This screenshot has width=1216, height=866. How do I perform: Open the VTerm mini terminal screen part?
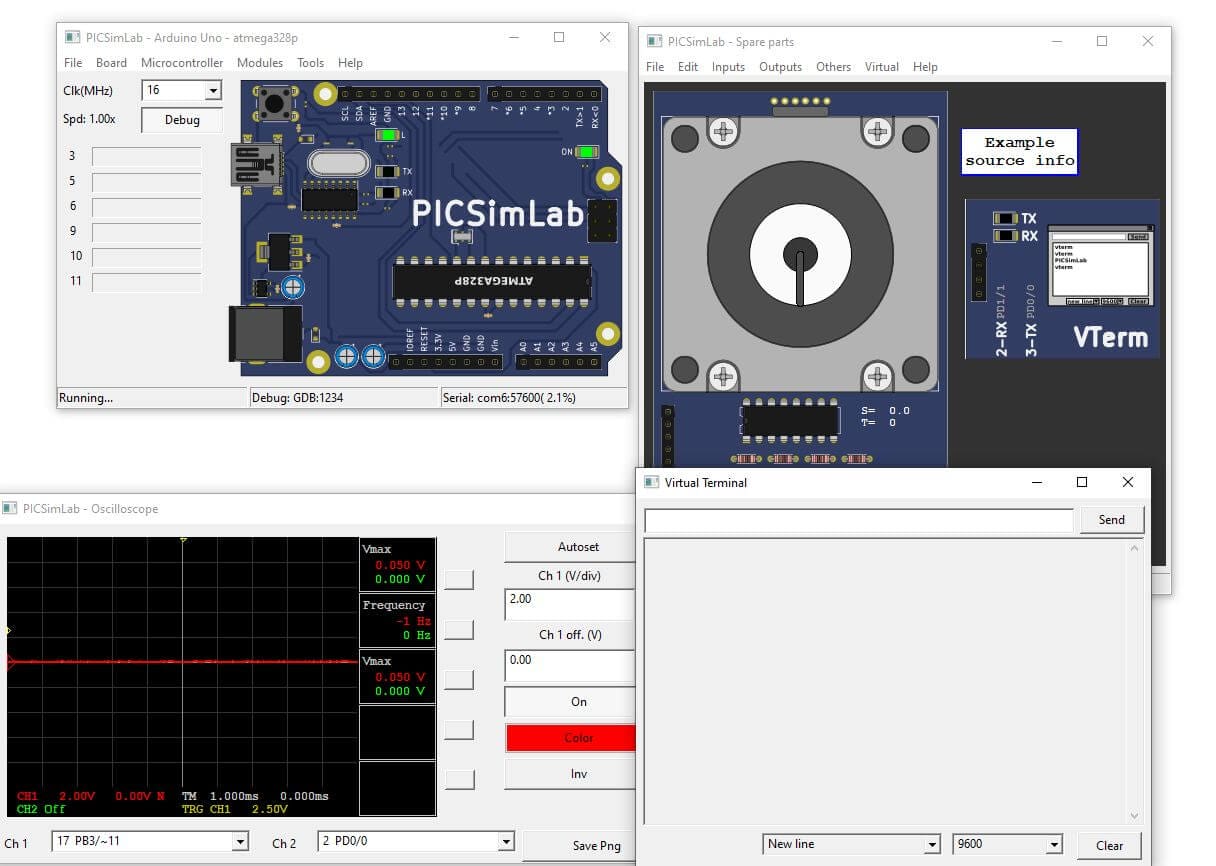click(x=1100, y=267)
